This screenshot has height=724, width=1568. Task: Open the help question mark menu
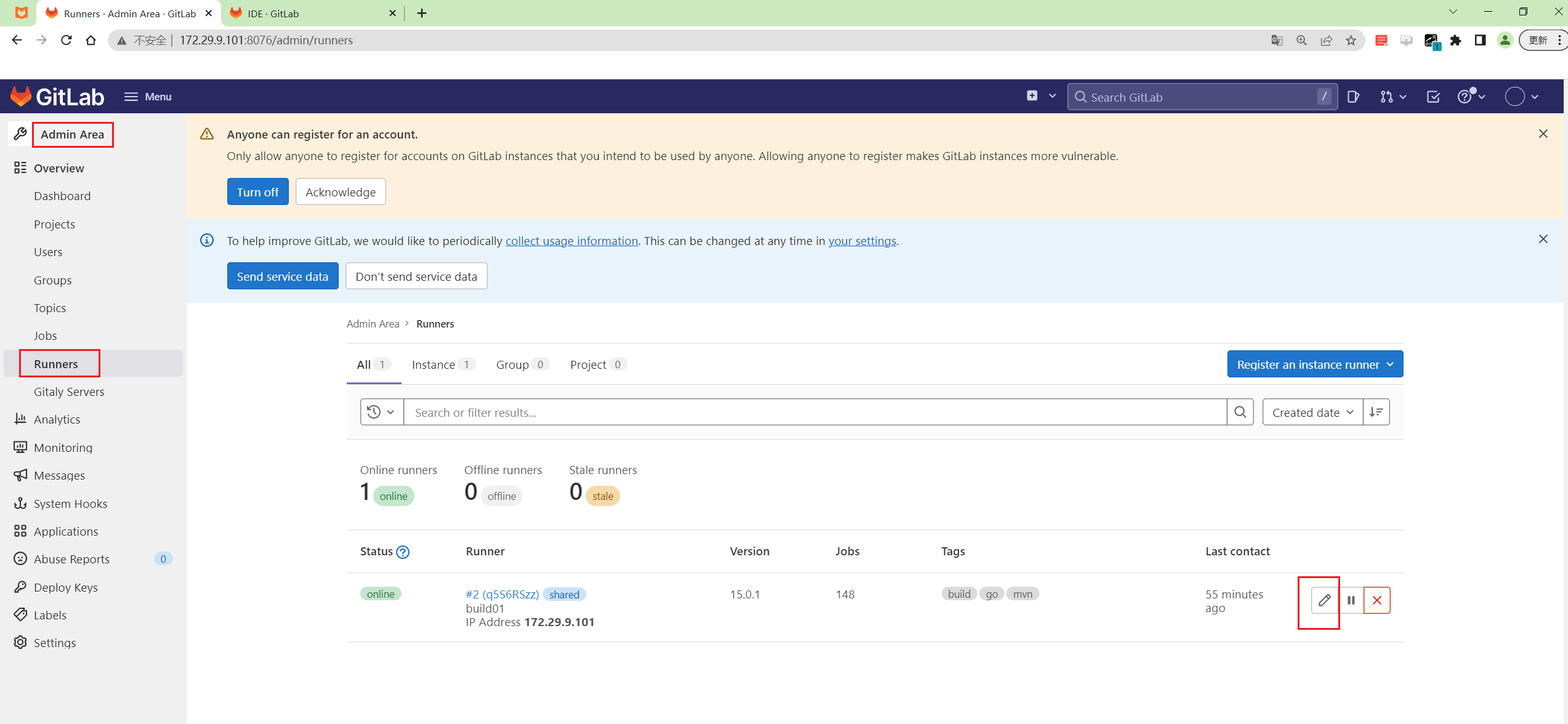pos(1471,97)
